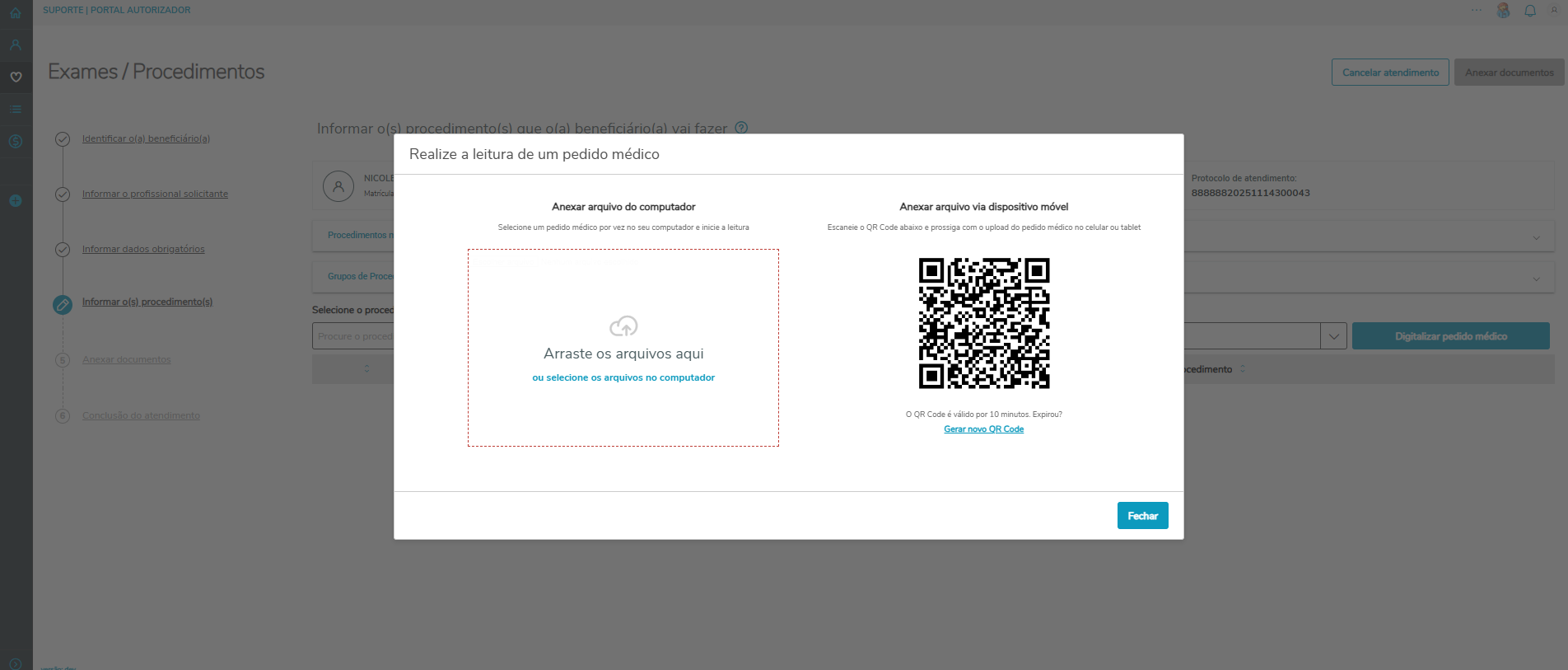Expand the Procedimentos panel chevron
The height and width of the screenshot is (670, 1568).
(x=1536, y=237)
